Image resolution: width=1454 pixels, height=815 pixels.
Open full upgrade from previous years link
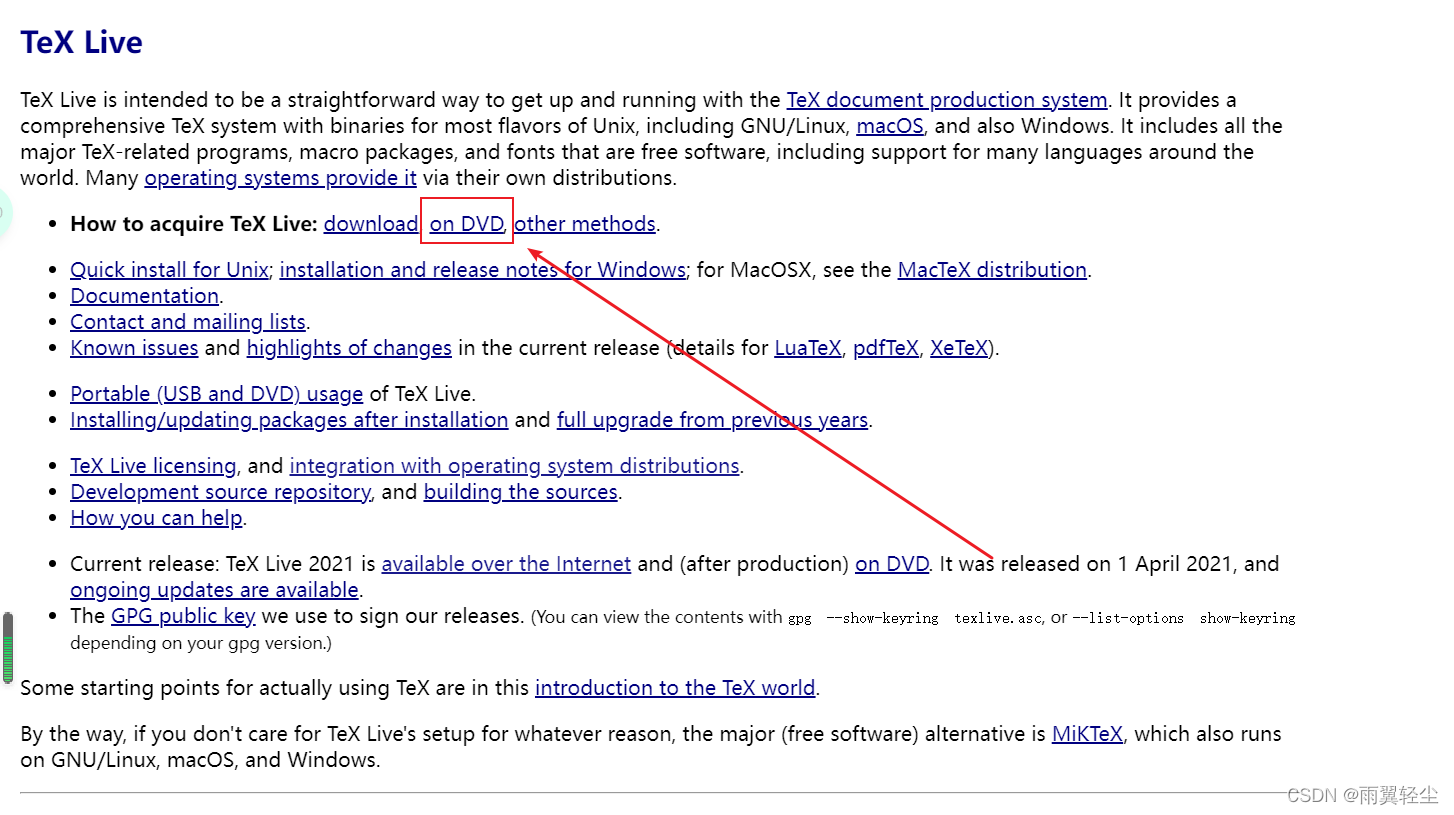[x=712, y=420]
